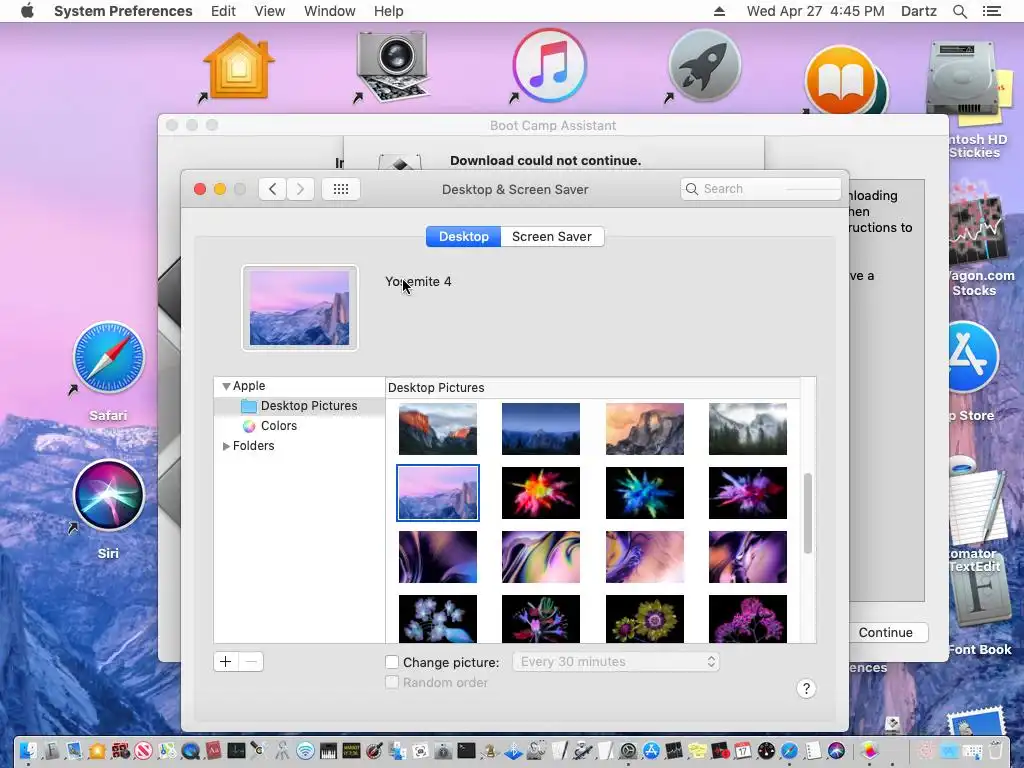This screenshot has height=768, width=1024.
Task: Click Continue in Boot Camp Assistant window
Action: point(888,632)
